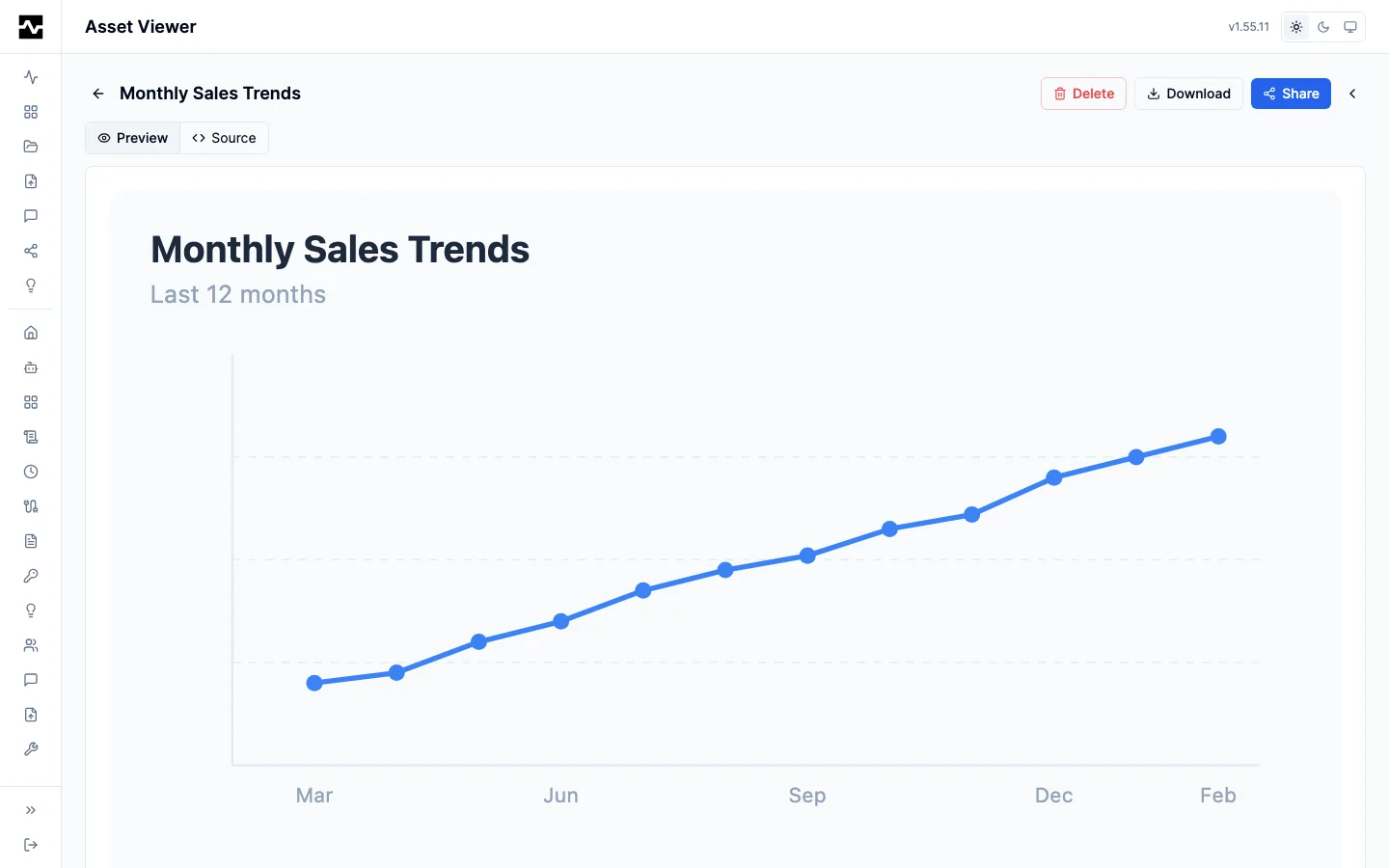
Task: Open the robot agent sidebar icon
Action: coord(31,367)
